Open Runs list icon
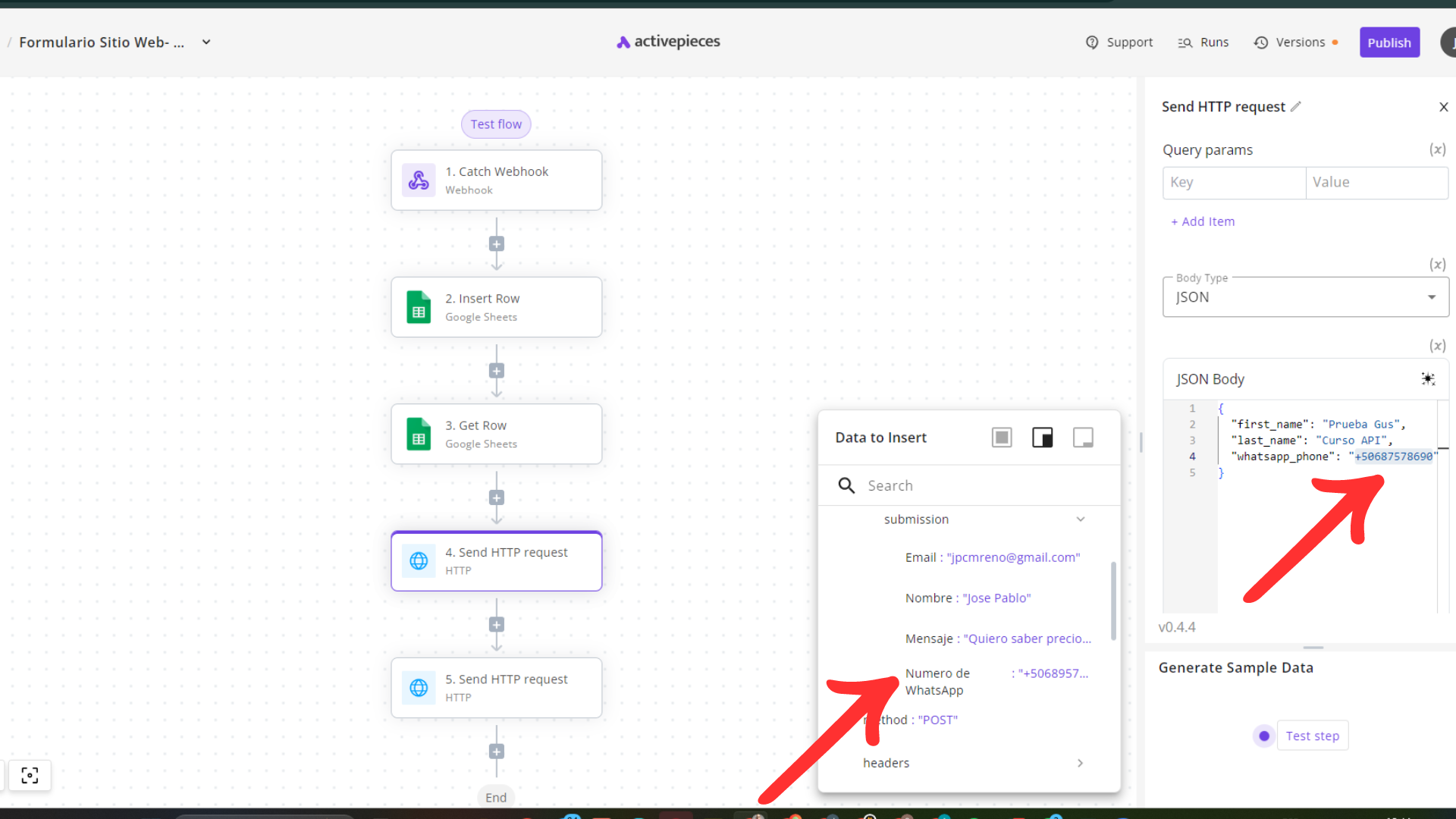1456x819 pixels. tap(1185, 42)
